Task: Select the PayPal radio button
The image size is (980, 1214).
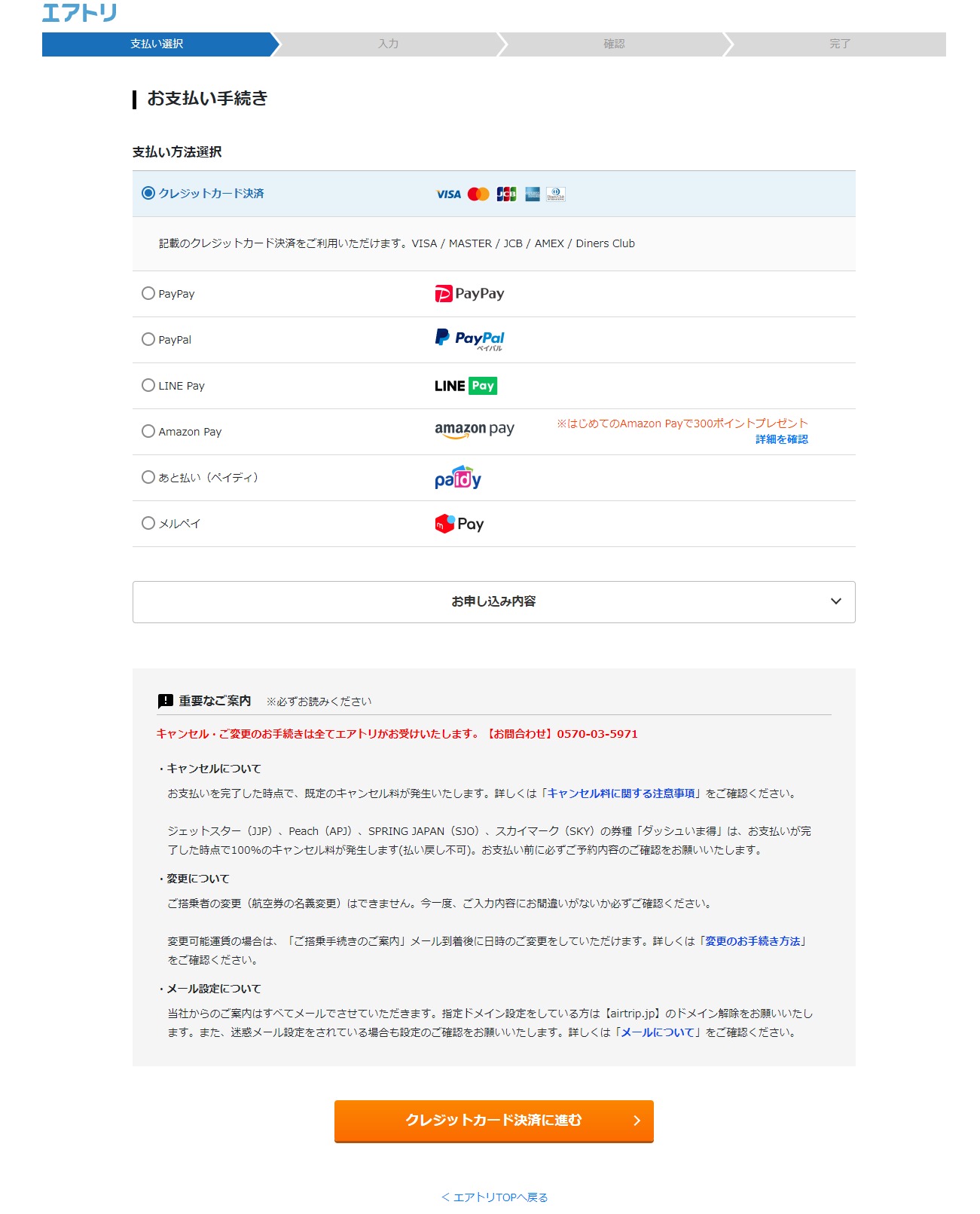Action: (x=148, y=340)
